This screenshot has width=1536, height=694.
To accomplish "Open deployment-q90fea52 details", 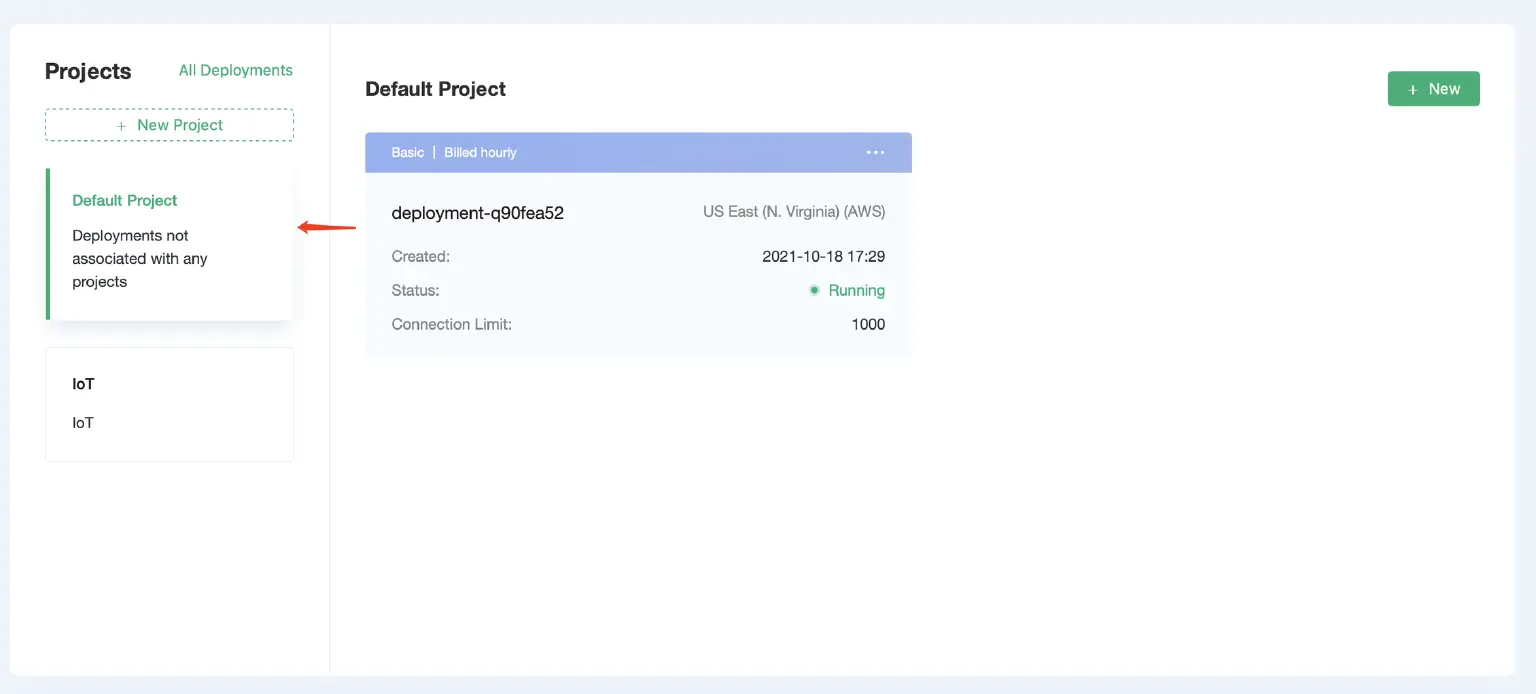I will [477, 212].
